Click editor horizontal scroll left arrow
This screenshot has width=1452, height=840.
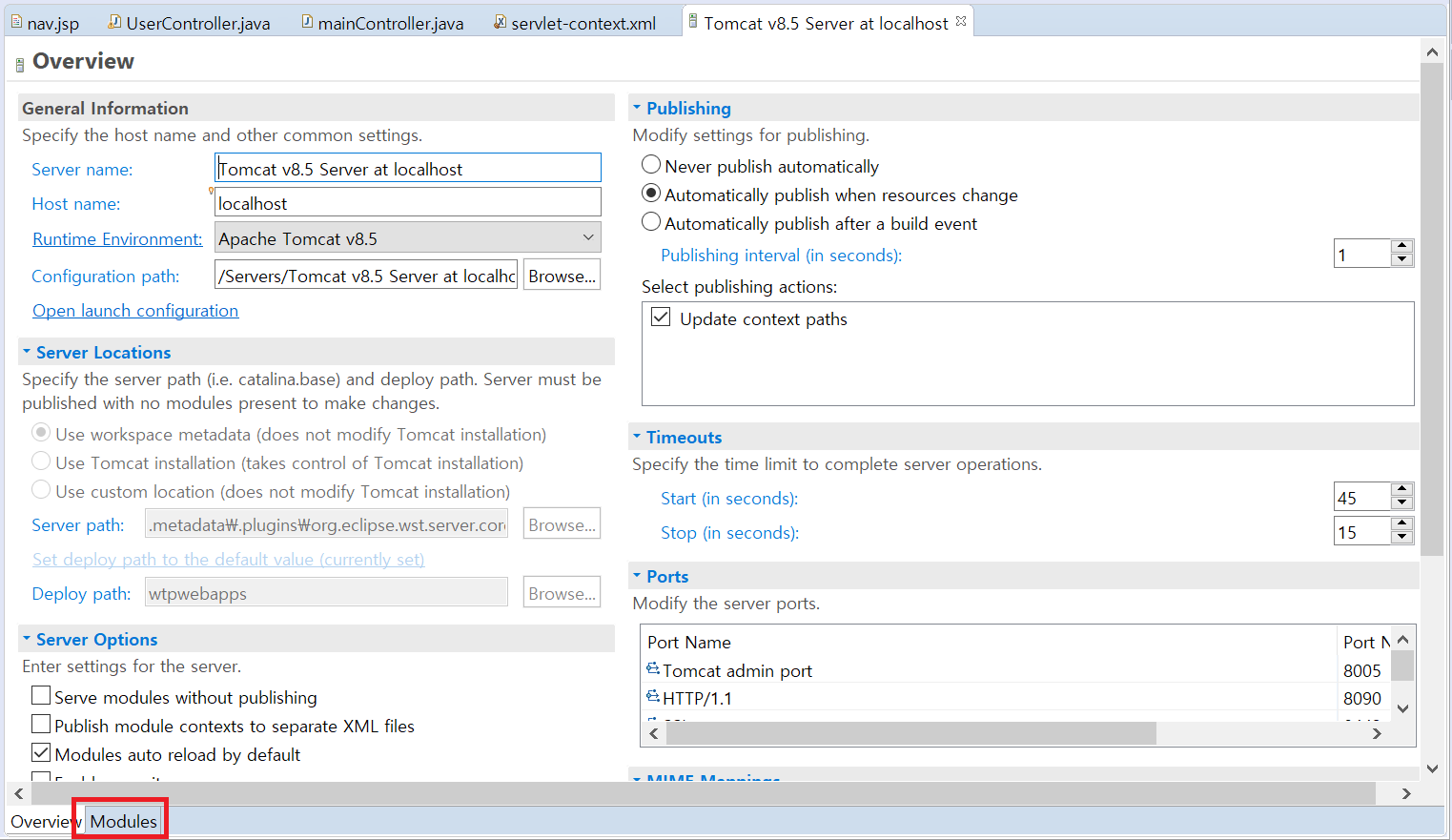pyautogui.click(x=19, y=793)
